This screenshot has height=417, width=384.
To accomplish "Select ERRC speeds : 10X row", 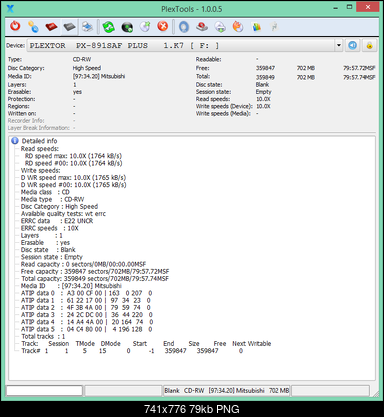I will pos(50,228).
